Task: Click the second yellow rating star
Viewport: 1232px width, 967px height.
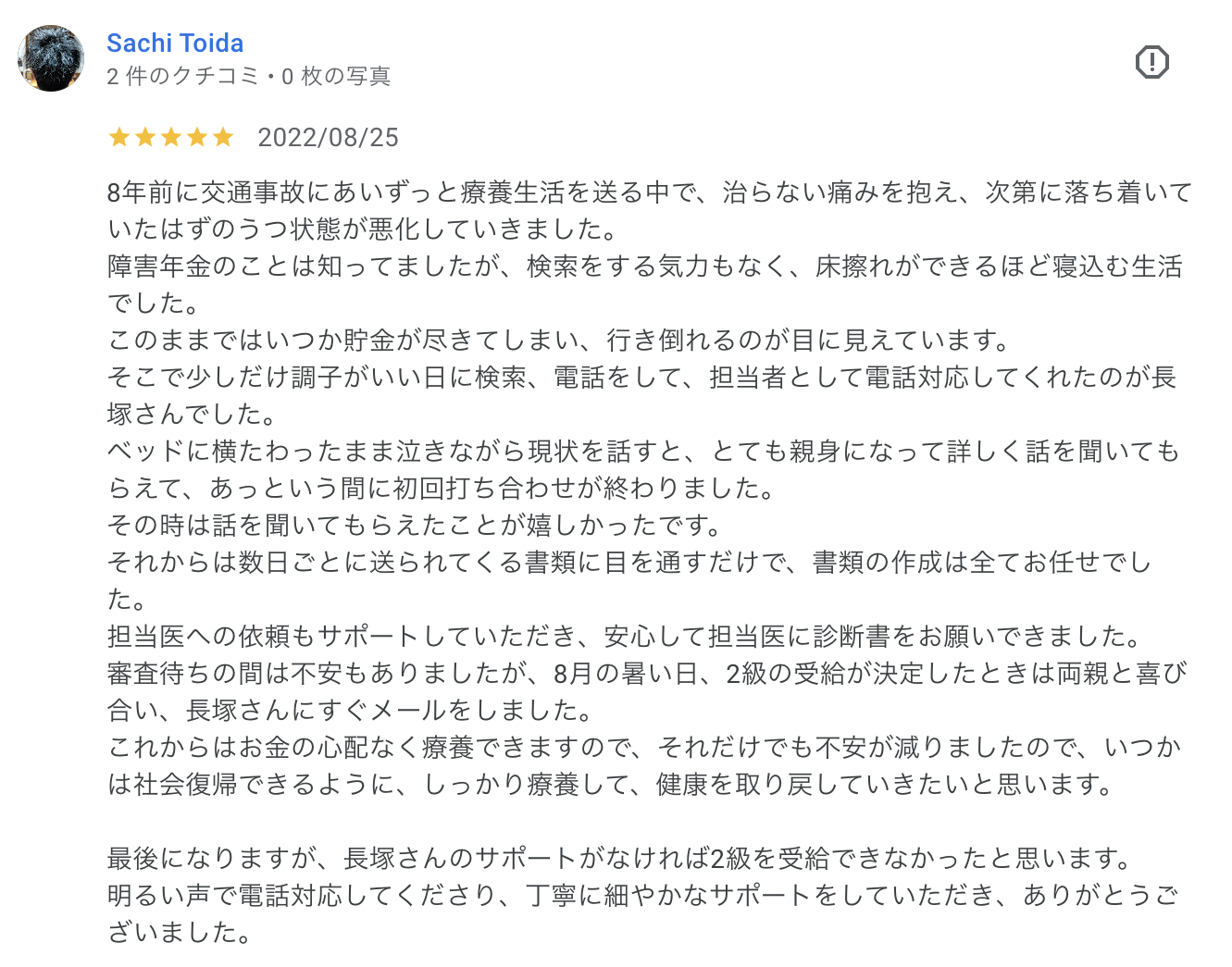Action: click(145, 138)
